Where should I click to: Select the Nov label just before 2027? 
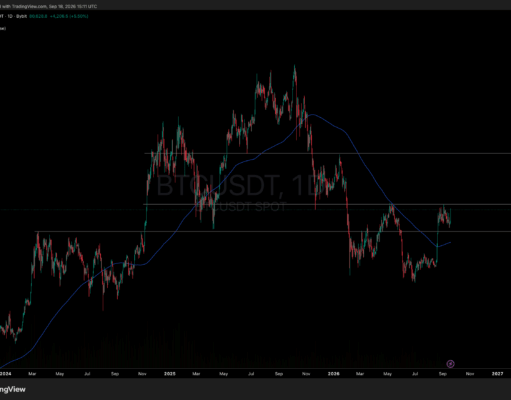click(470, 374)
